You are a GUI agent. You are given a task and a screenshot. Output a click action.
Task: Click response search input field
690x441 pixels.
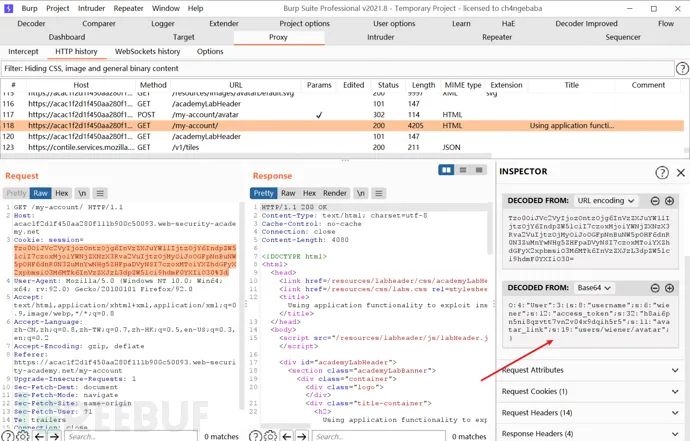(378, 437)
